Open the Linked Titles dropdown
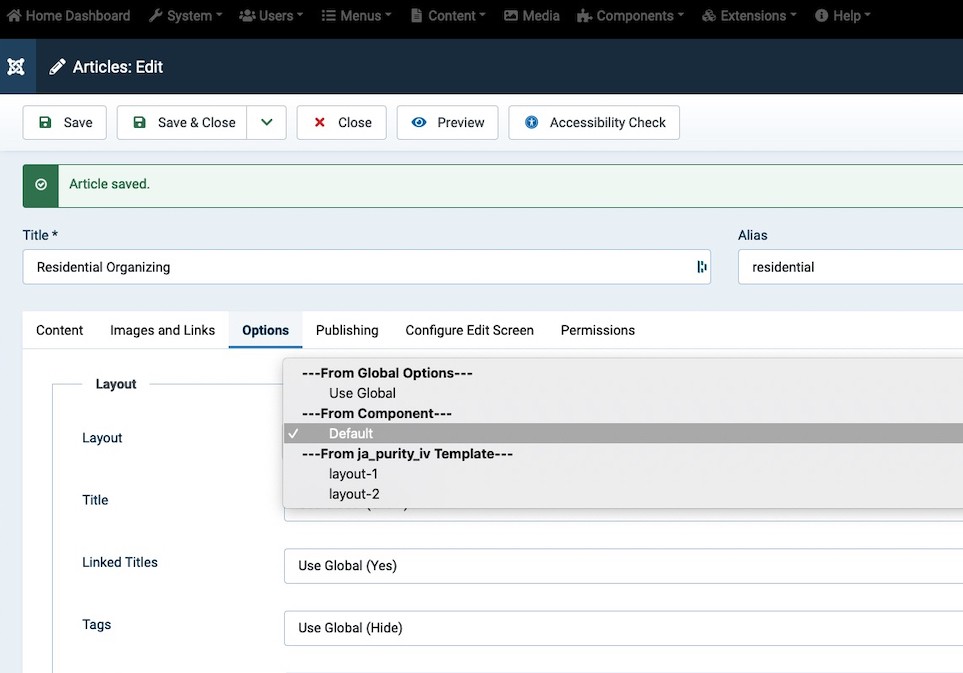Screen dimensions: 963x673 coord(622,566)
